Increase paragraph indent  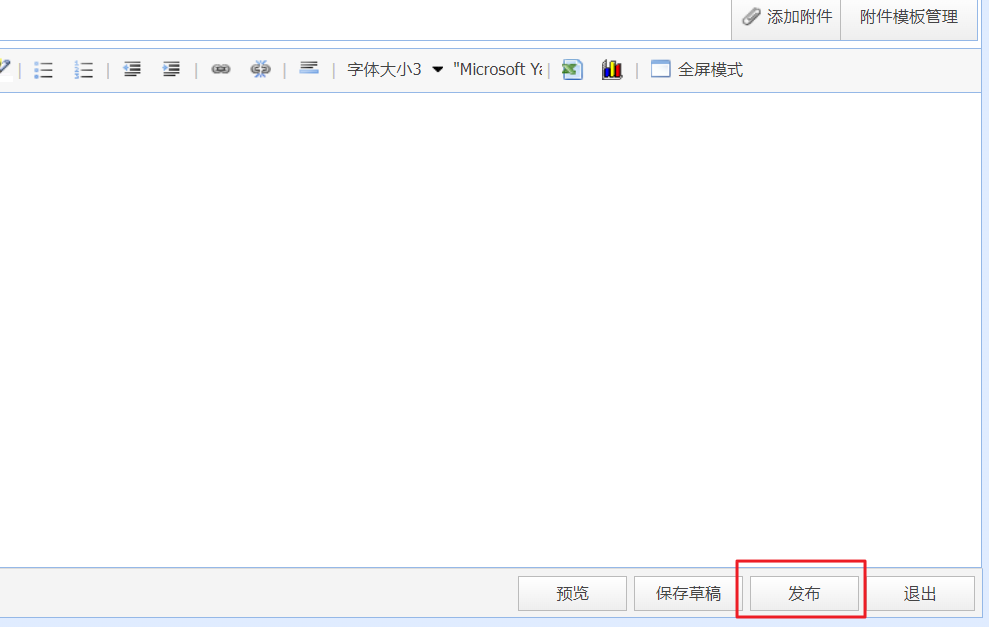coord(171,69)
